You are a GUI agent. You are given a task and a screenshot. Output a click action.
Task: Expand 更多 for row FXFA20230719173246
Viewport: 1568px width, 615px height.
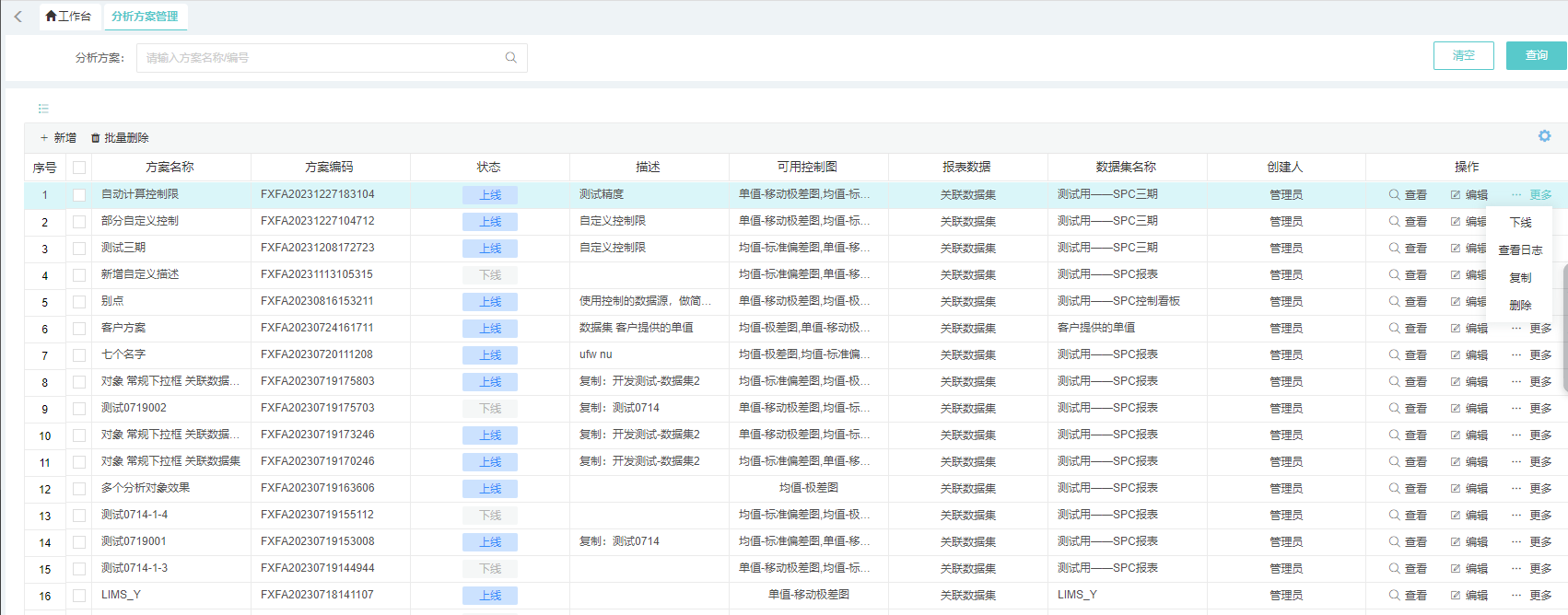coord(1531,435)
